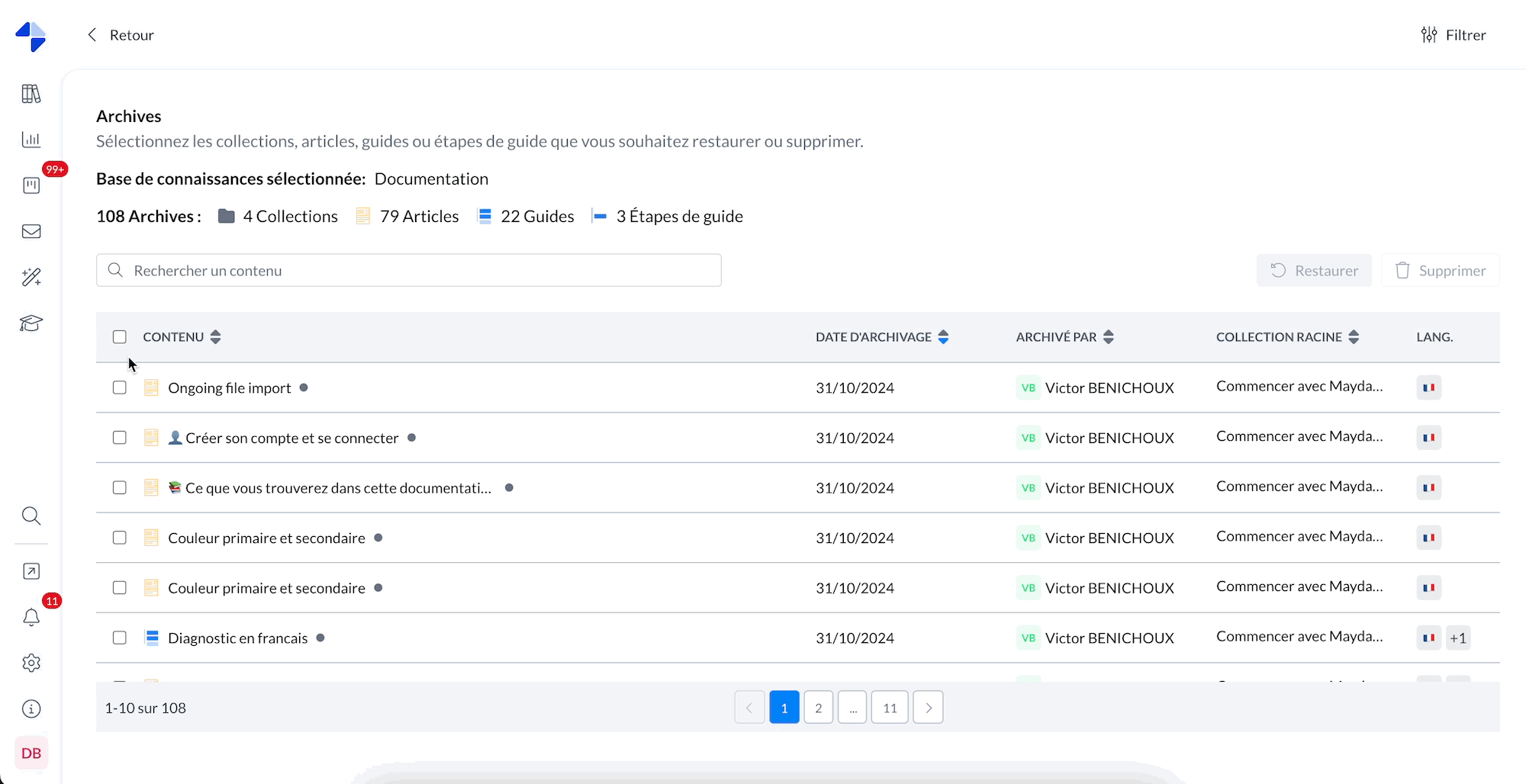This screenshot has height=784, width=1526.
Task: Open the inbox envelope icon in sidebar
Action: pyautogui.click(x=31, y=231)
